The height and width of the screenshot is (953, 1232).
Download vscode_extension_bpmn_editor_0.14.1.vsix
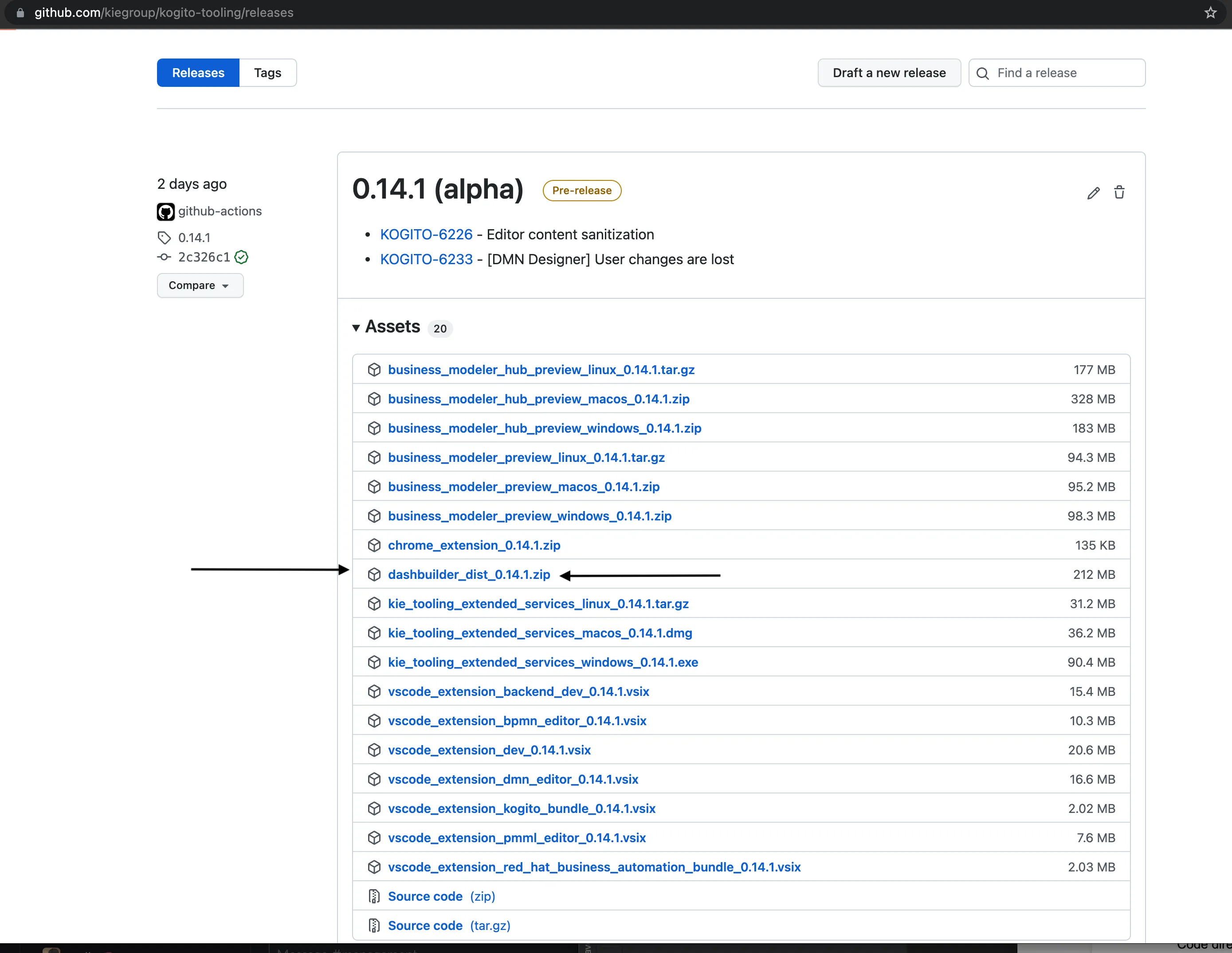pyautogui.click(x=517, y=721)
